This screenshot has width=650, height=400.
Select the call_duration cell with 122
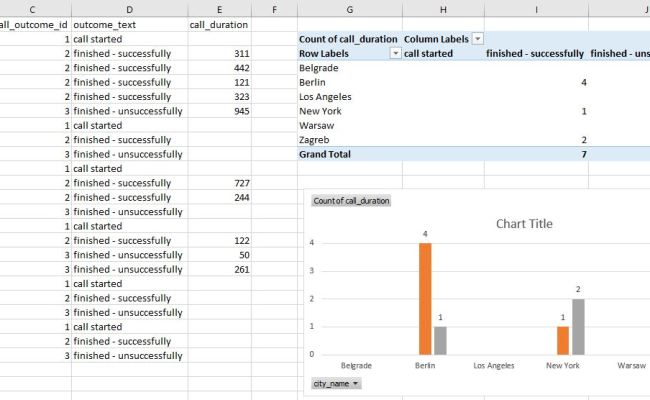219,240
